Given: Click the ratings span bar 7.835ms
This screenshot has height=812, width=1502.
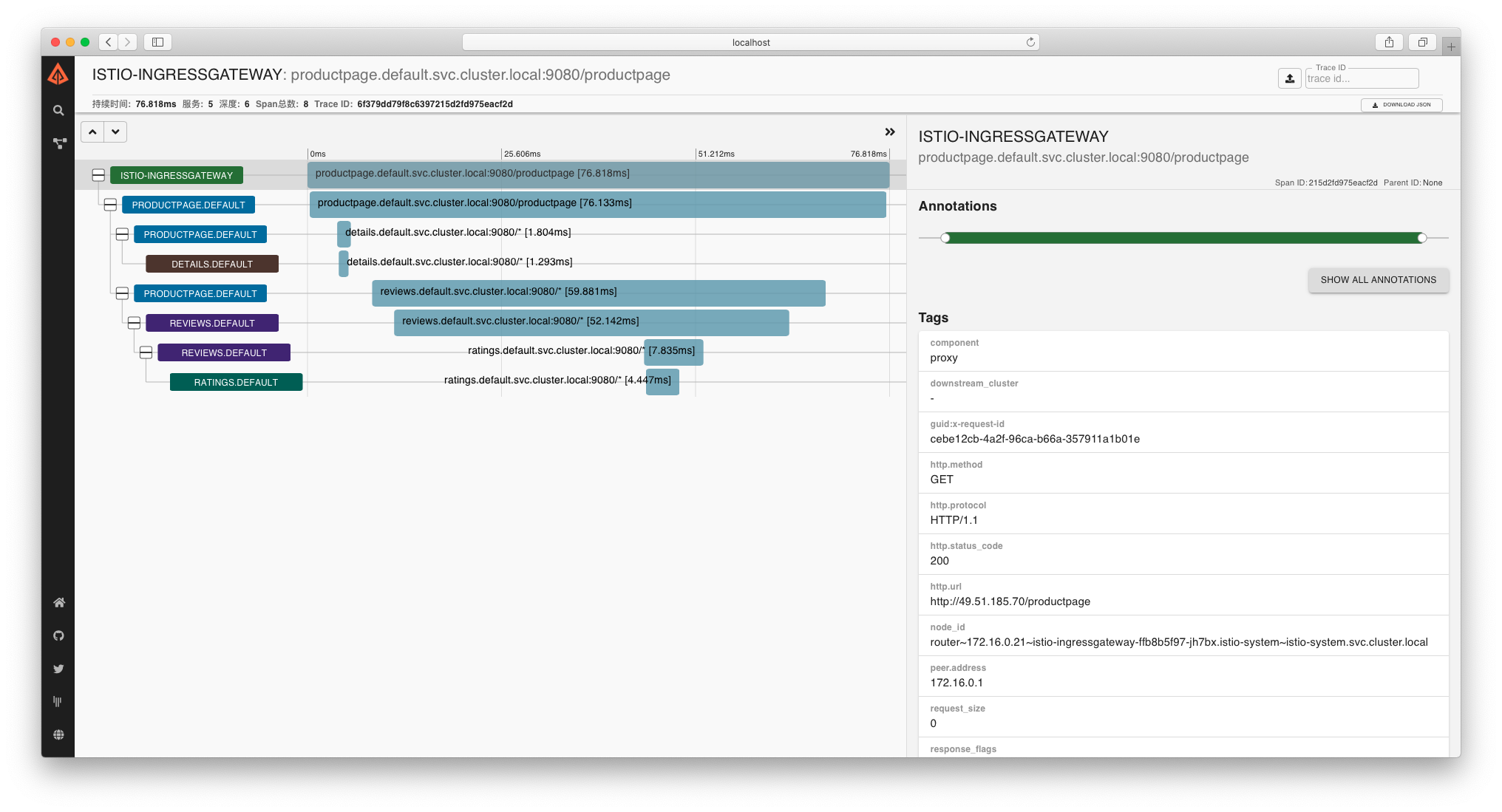Looking at the screenshot, I should [673, 352].
